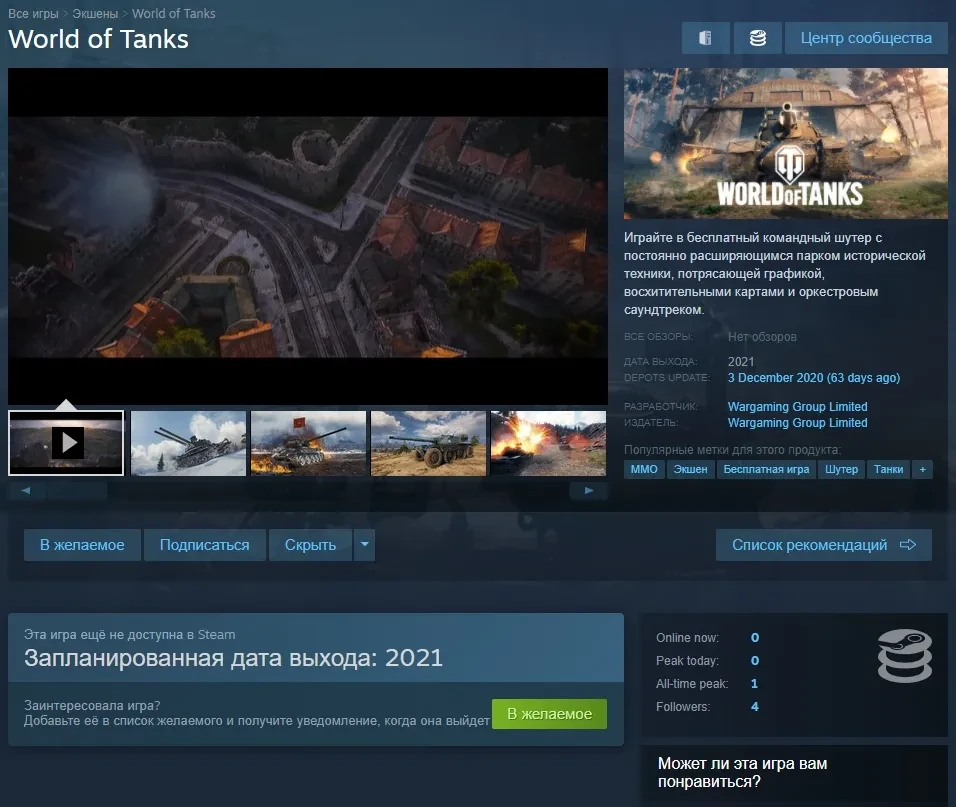Click the green В желаемое button
The image size is (956, 807).
coord(549,714)
